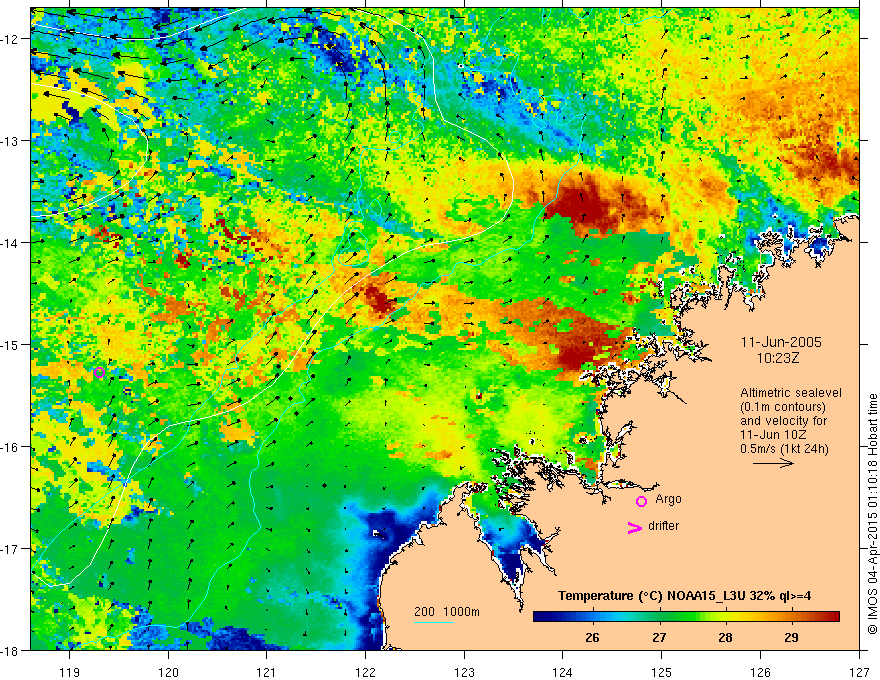Image resolution: width=880 pixels, height=680 pixels.
Task: Click the '200 1000m' isobath label
Action: pos(447,612)
